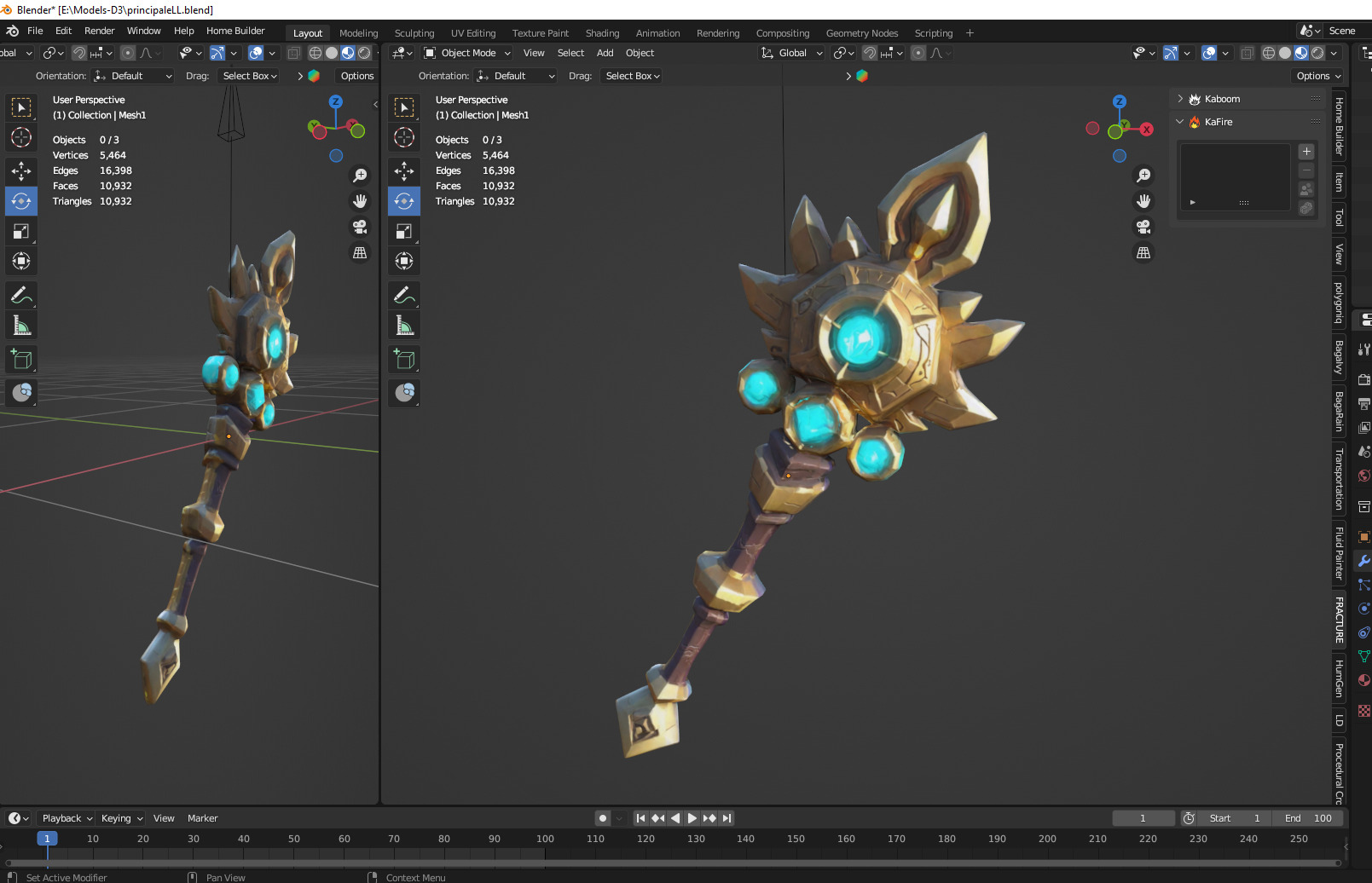Switch to the Shading workspace tab

click(602, 33)
